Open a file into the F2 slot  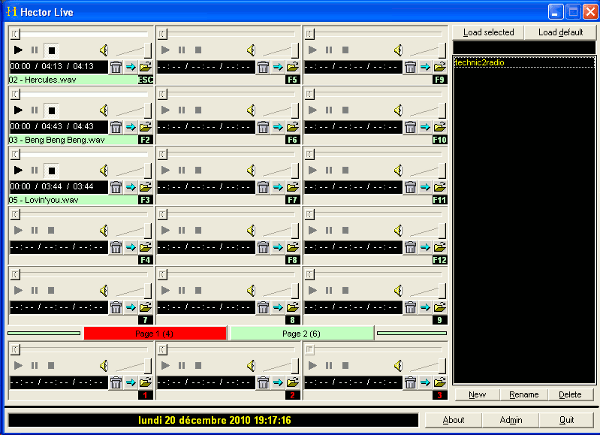pyautogui.click(x=145, y=128)
